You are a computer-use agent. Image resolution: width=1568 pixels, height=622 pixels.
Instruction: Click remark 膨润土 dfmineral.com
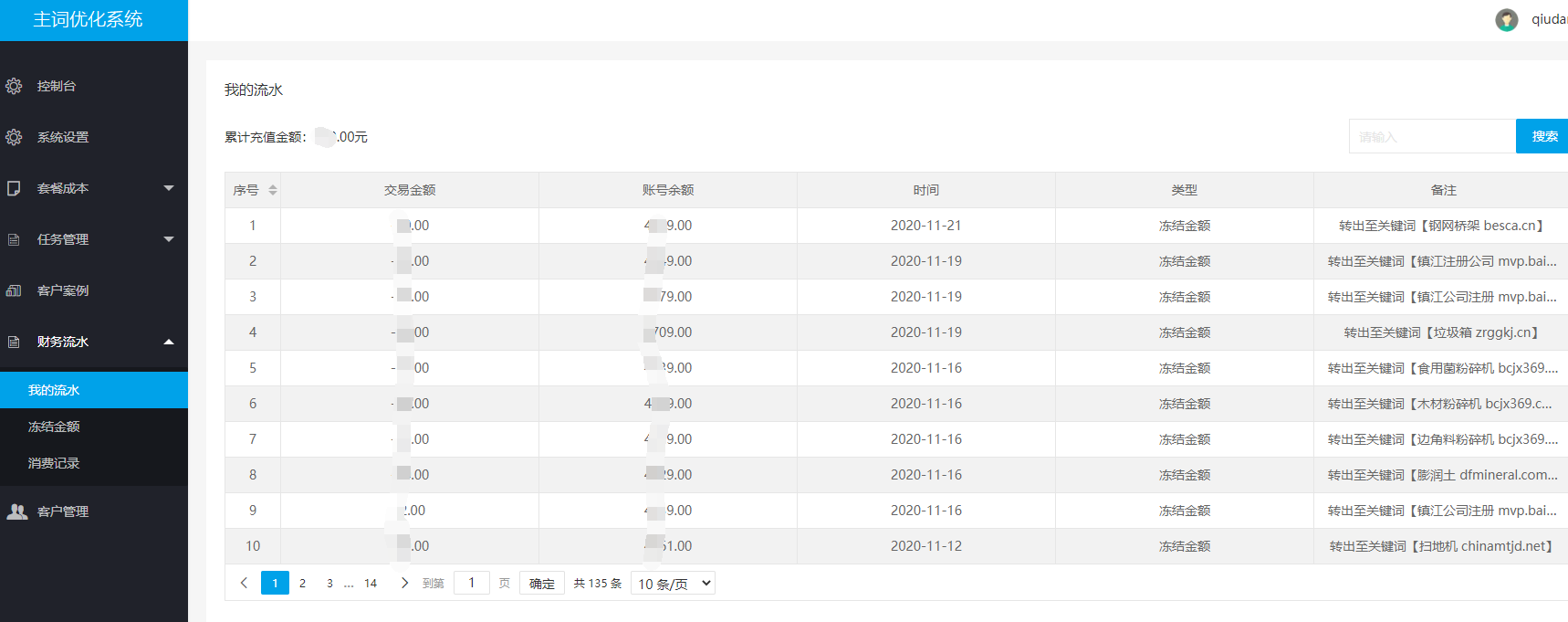click(1442, 475)
